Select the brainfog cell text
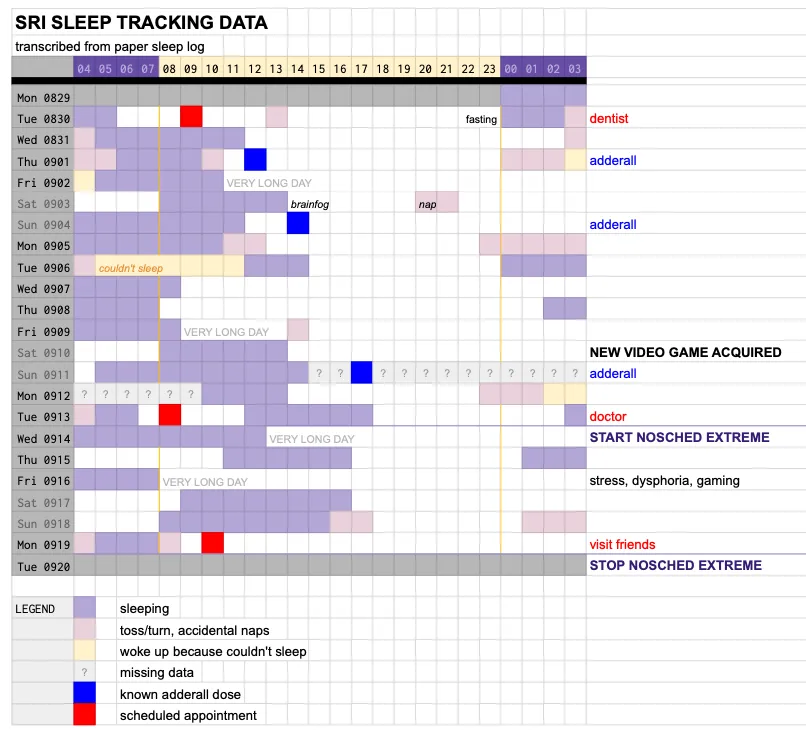Image resolution: width=806 pixels, height=734 pixels. (309, 204)
